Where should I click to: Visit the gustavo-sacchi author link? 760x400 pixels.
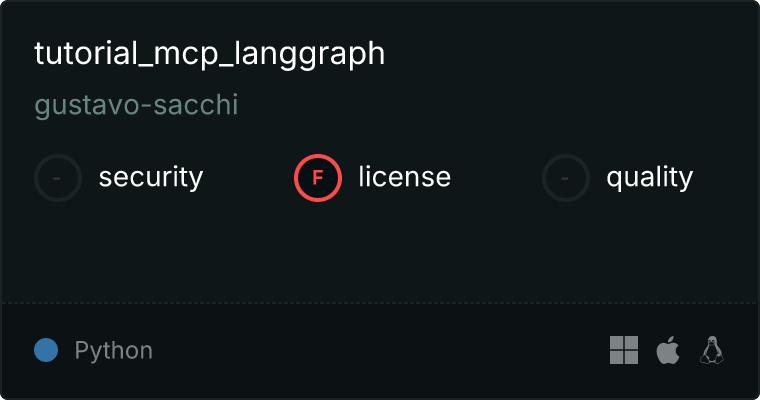coord(136,105)
